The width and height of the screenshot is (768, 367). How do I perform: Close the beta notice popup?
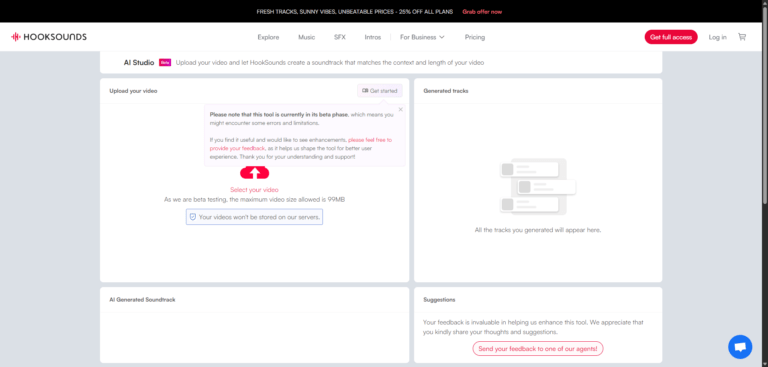[401, 109]
